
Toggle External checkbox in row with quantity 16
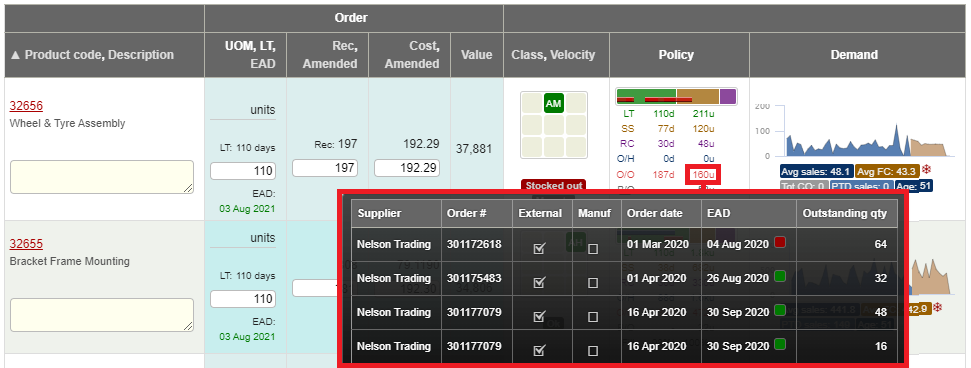tap(539, 351)
